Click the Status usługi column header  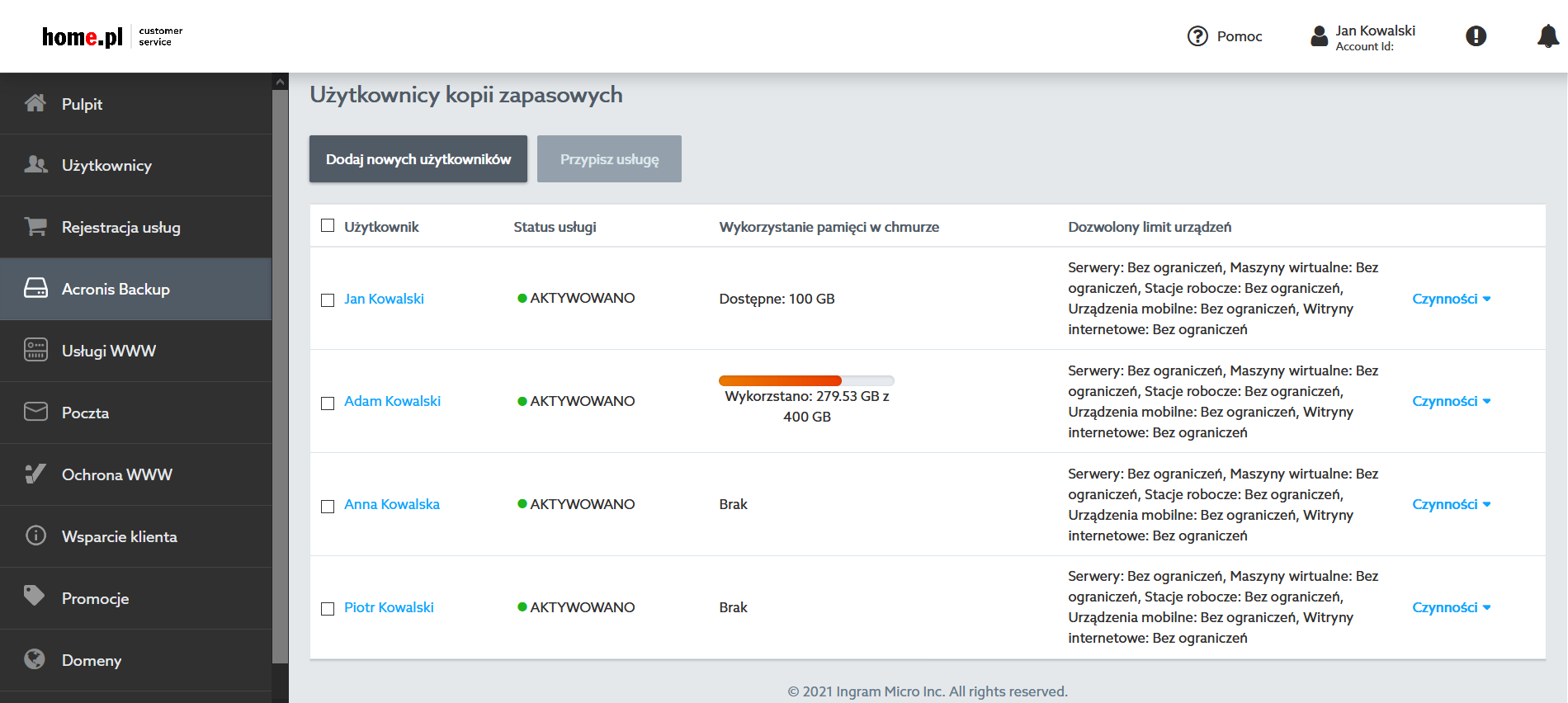pos(555,227)
